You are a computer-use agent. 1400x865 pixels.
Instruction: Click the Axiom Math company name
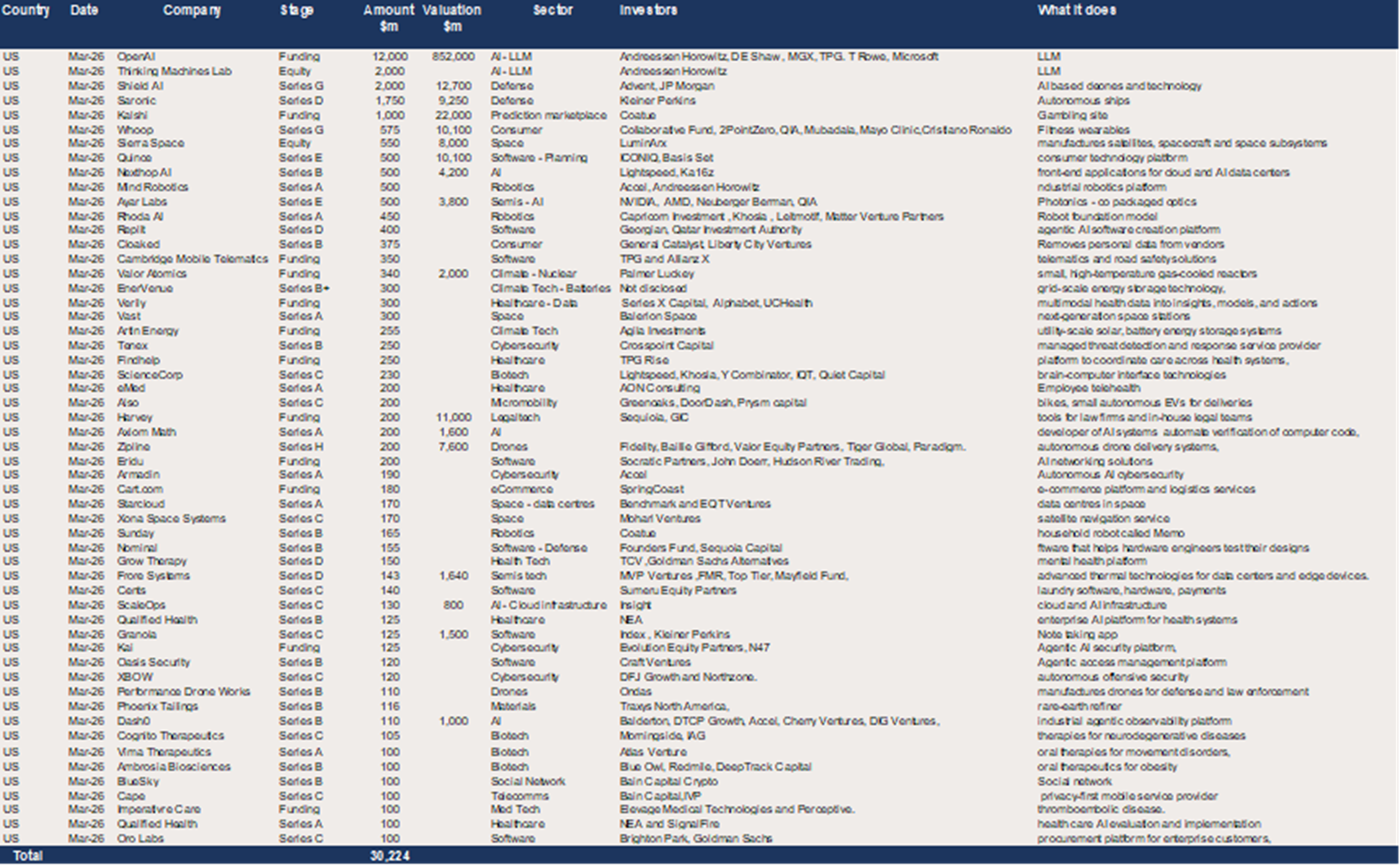[146, 432]
